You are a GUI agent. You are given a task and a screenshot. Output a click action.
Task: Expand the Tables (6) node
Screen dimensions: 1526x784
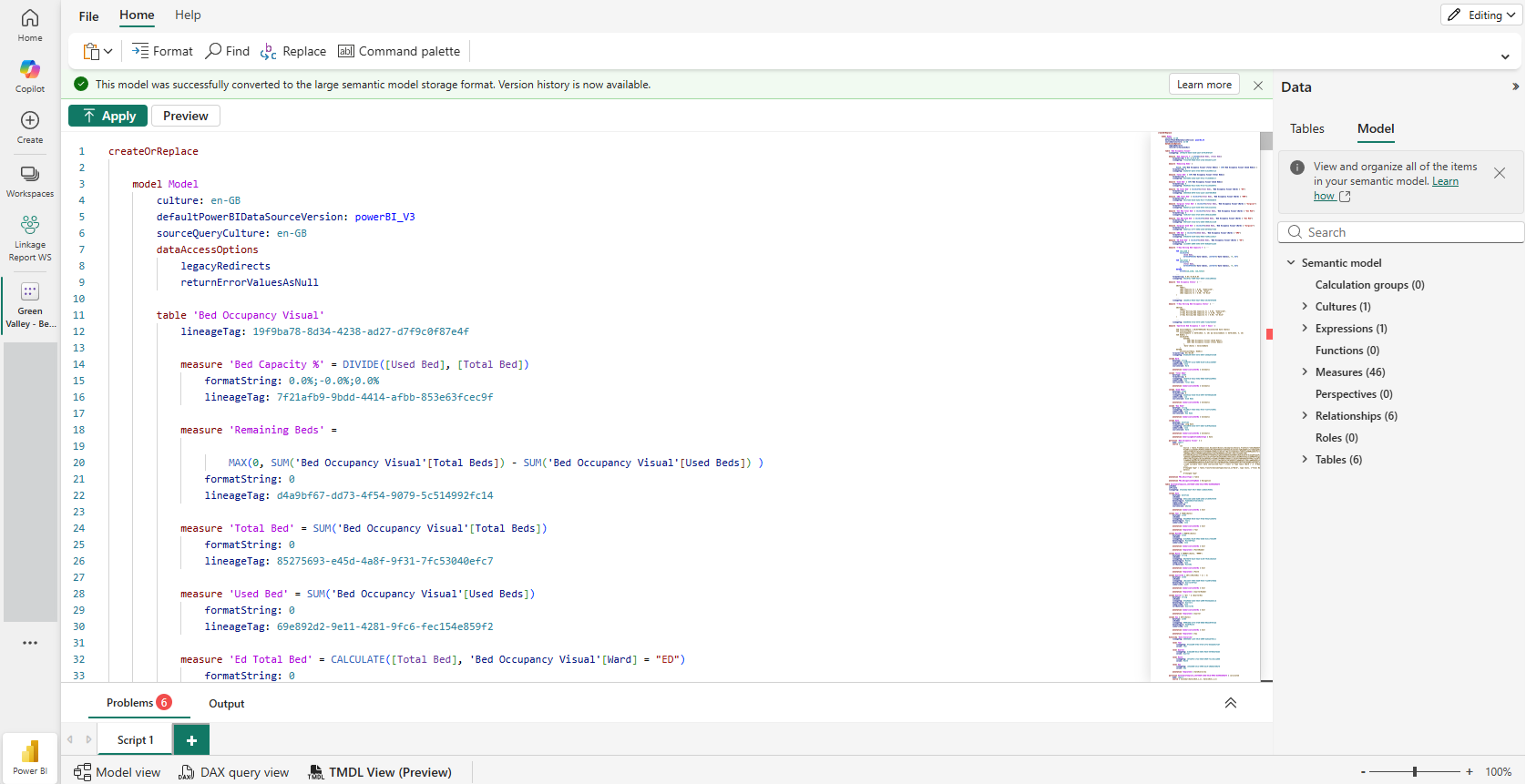[x=1305, y=460]
